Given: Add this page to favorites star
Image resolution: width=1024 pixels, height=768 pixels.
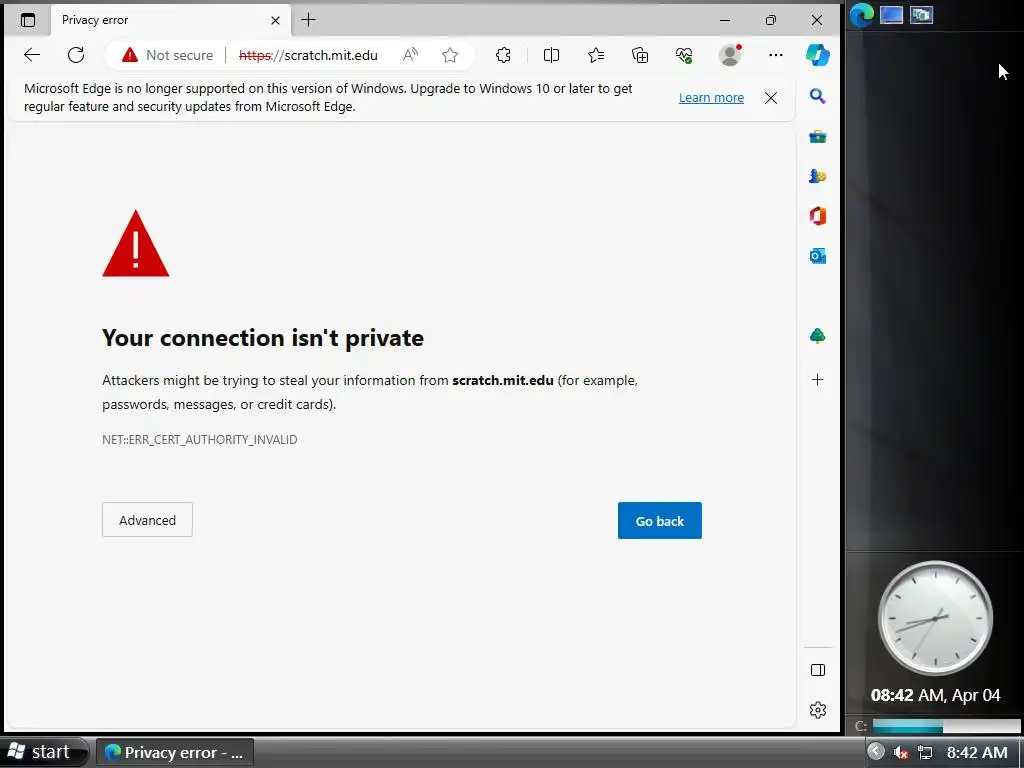Looking at the screenshot, I should (x=449, y=56).
